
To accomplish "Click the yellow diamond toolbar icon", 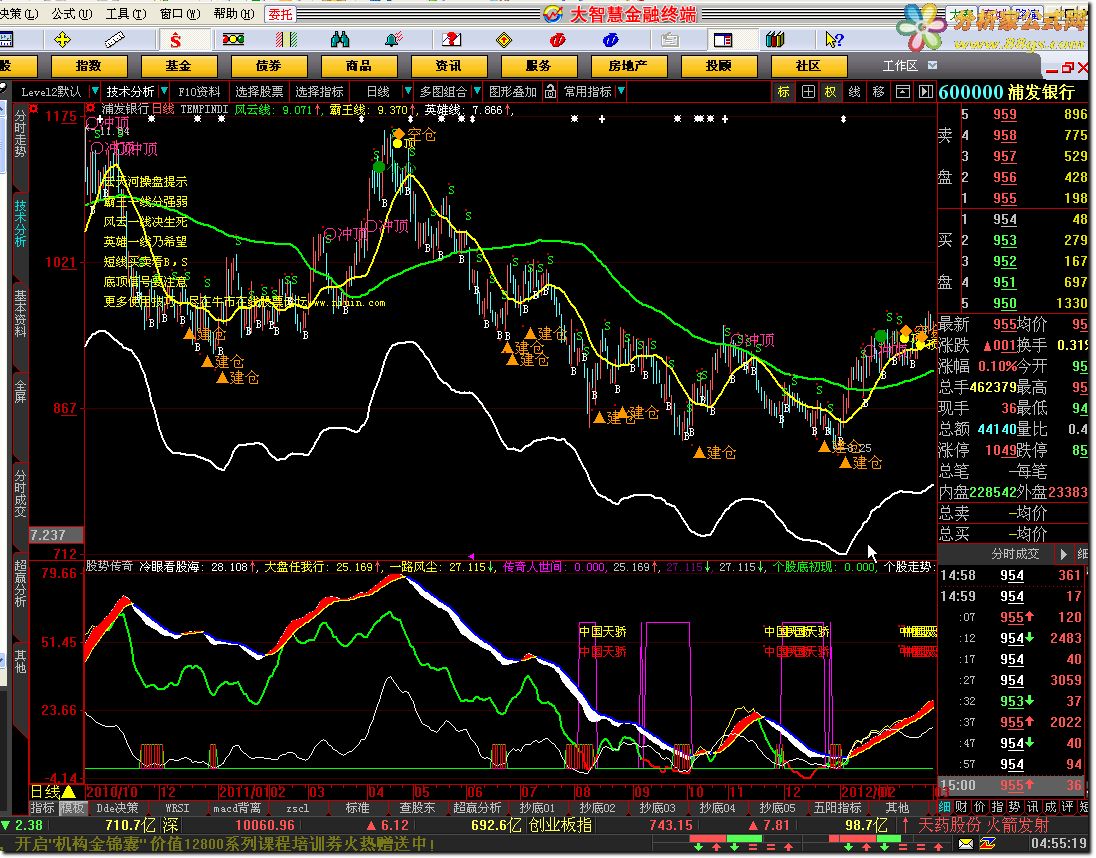I will tap(503, 40).
